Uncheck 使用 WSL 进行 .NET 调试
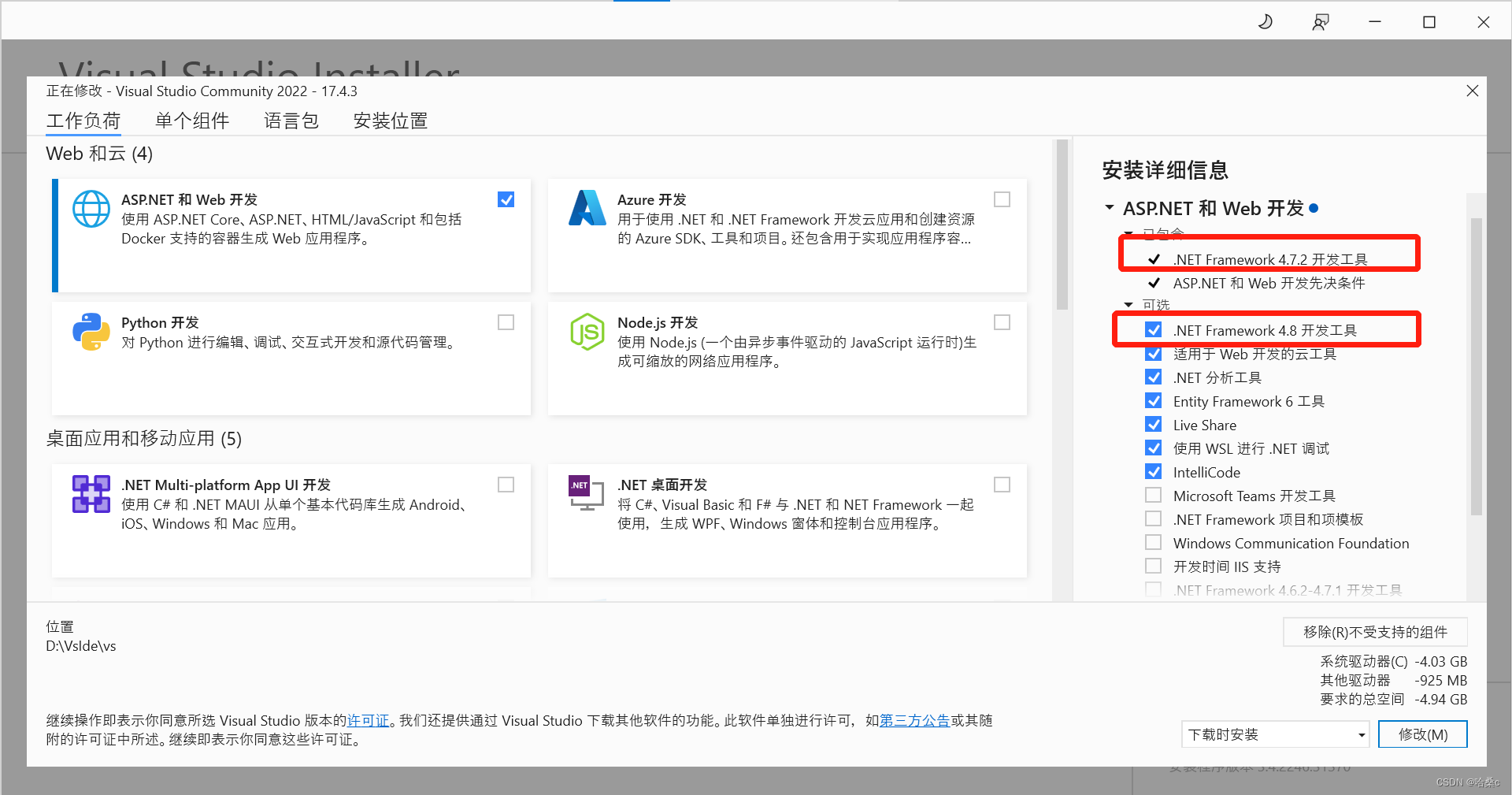 tap(1154, 448)
